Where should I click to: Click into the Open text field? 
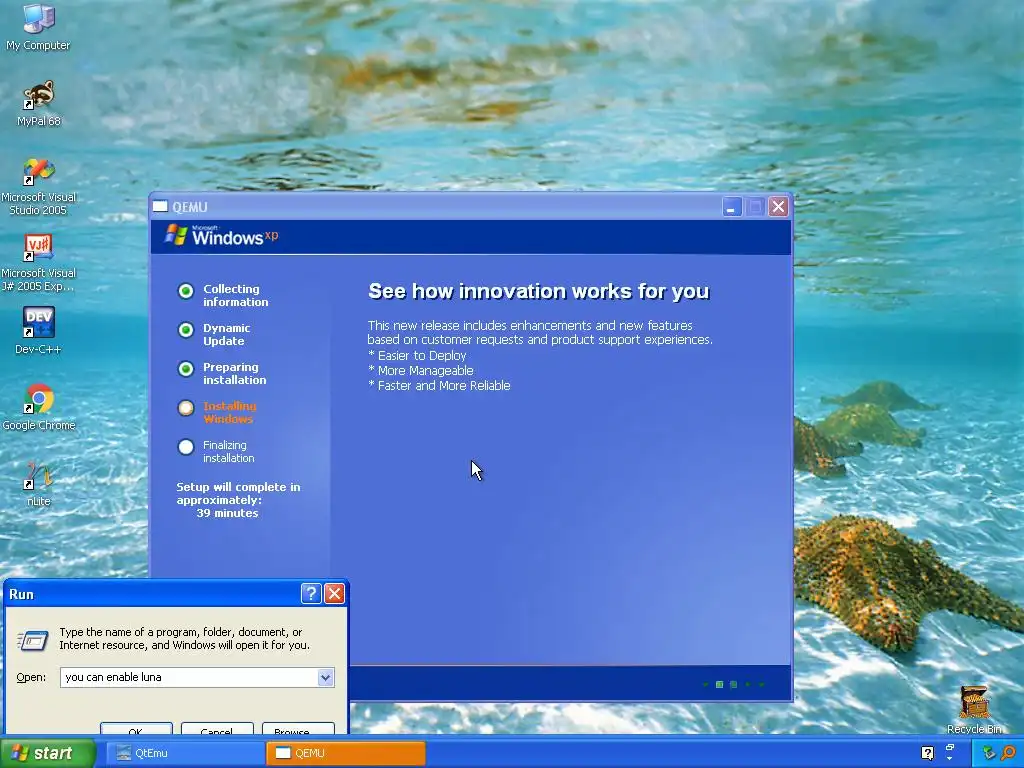[189, 677]
